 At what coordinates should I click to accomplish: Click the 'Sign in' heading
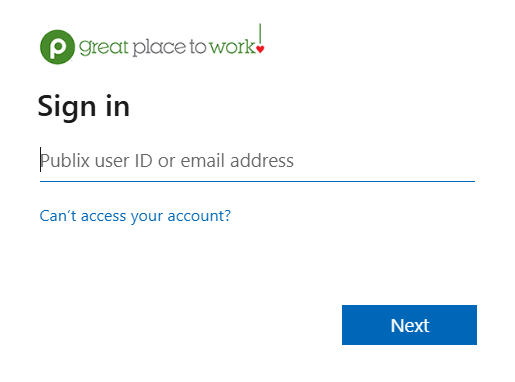[x=84, y=107]
